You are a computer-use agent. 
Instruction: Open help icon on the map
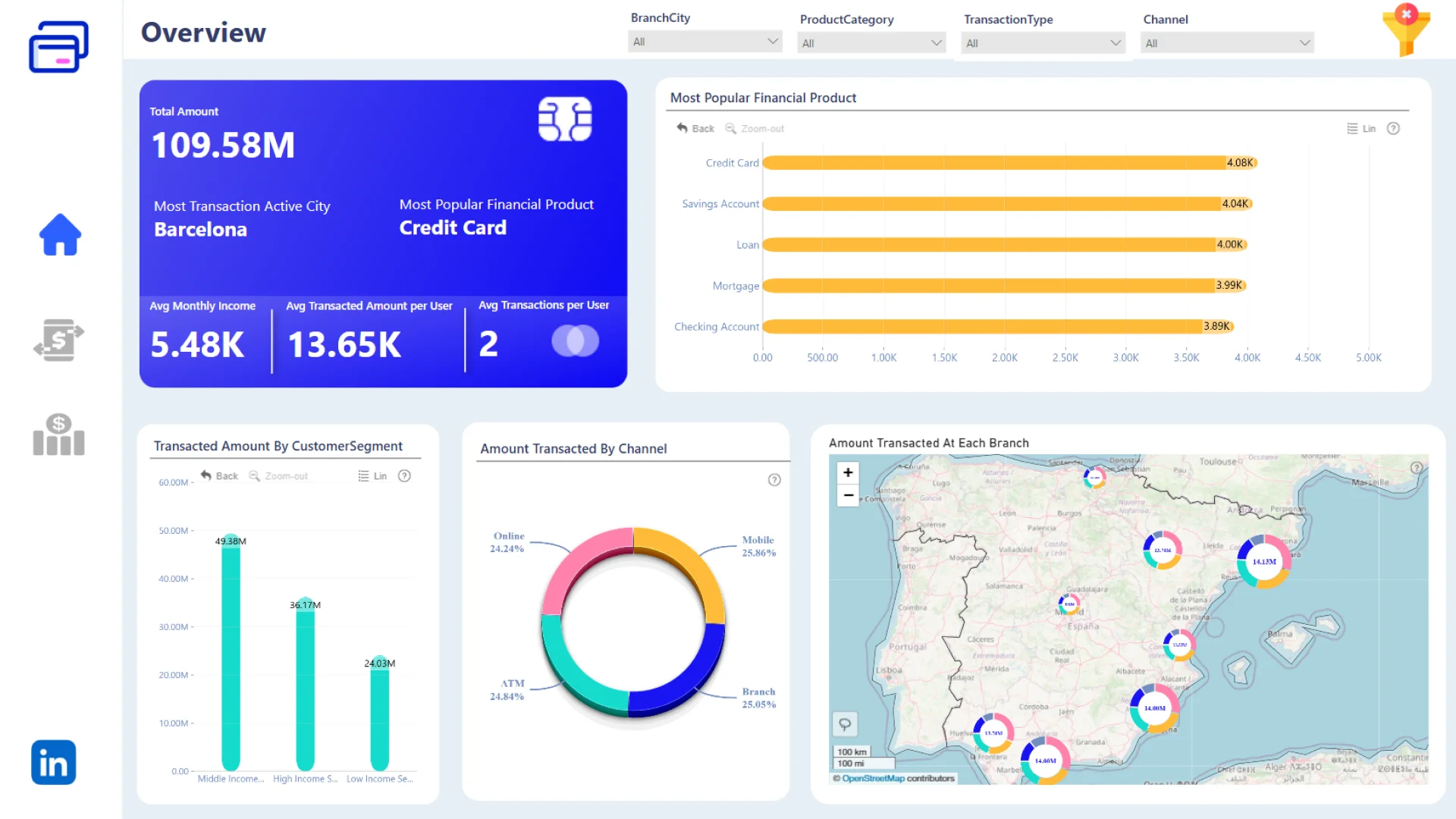coord(1416,468)
